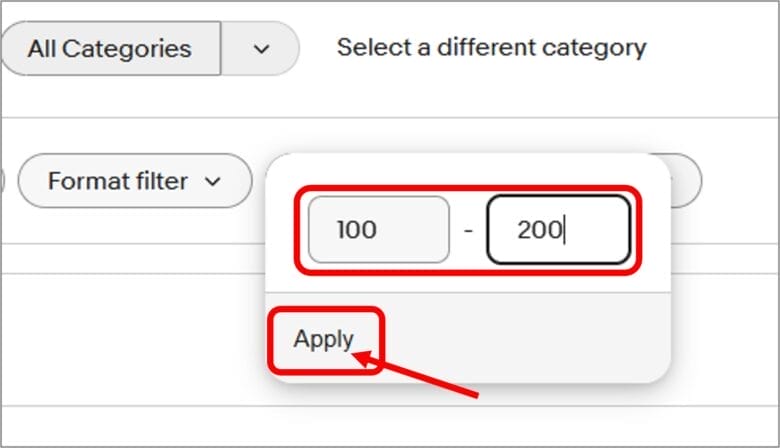Click the white area above the price fields
780x448 pixels.
[467, 170]
